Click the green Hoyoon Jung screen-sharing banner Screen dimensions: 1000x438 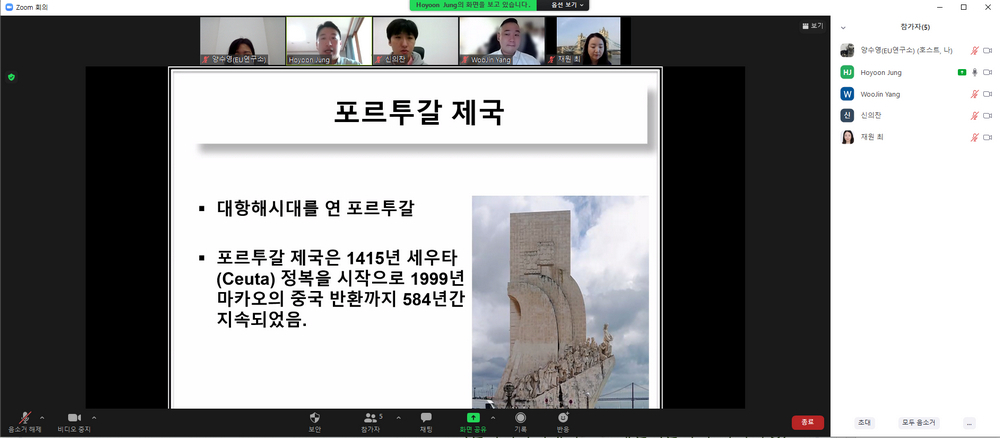click(x=473, y=5)
